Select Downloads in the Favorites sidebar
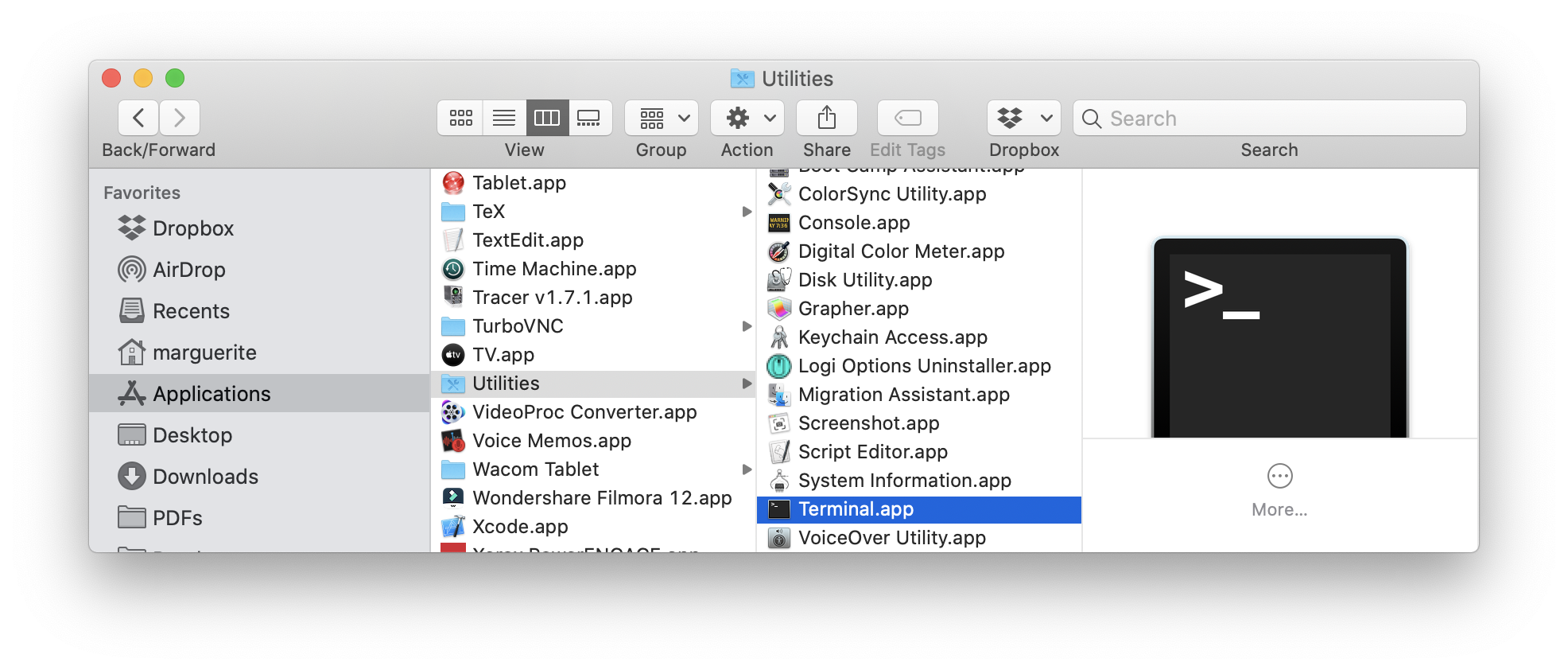Image resolution: width=1568 pixels, height=670 pixels. tap(205, 477)
